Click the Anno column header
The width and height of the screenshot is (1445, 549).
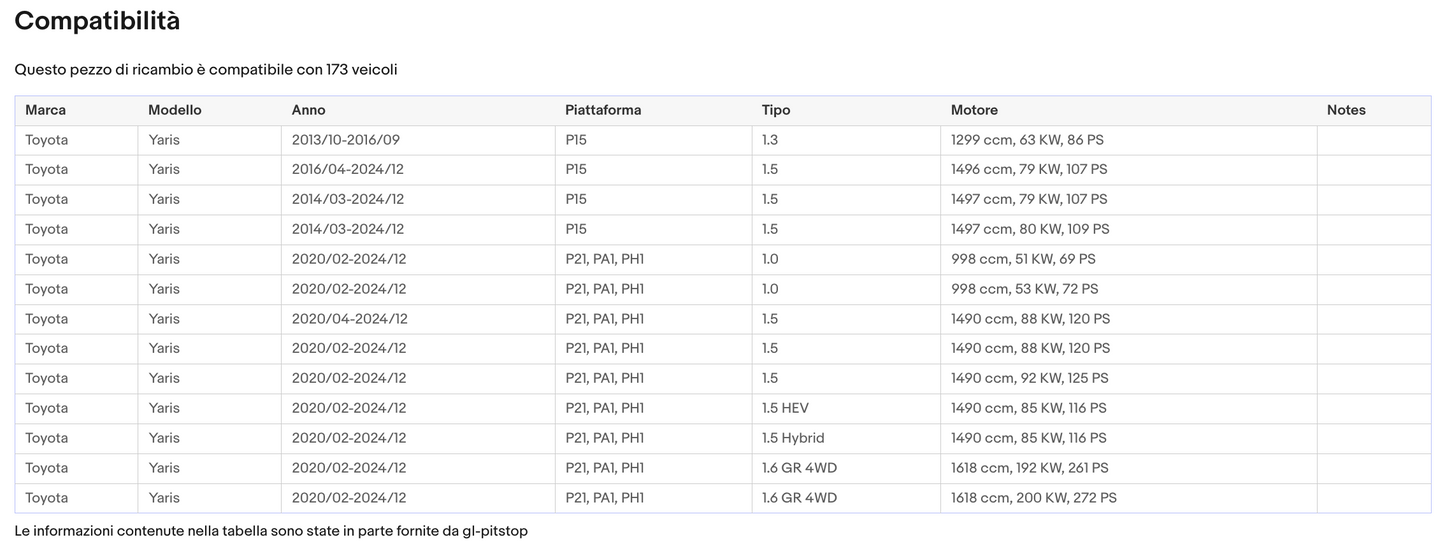click(x=309, y=110)
